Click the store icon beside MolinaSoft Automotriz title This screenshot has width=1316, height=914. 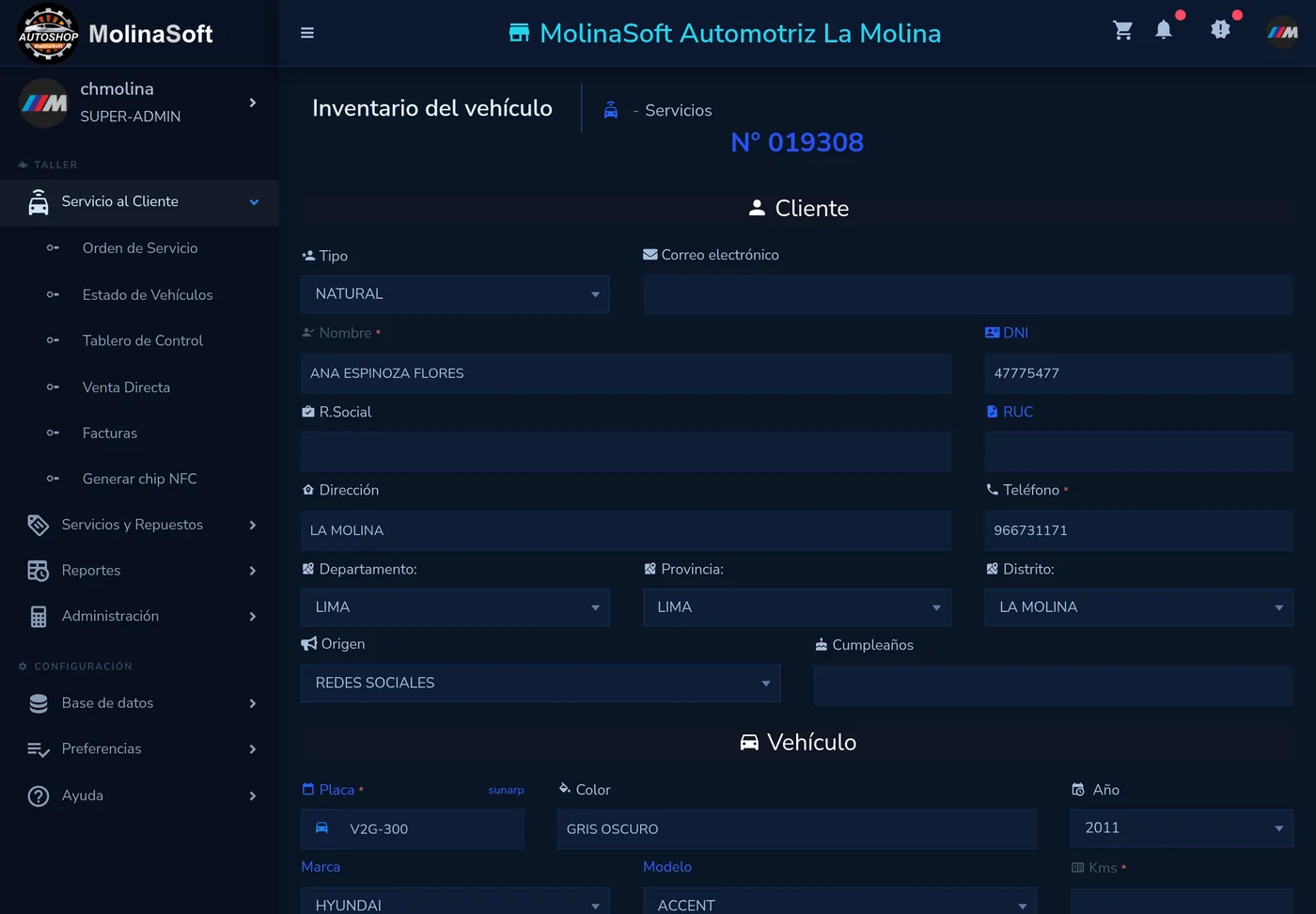pos(519,33)
